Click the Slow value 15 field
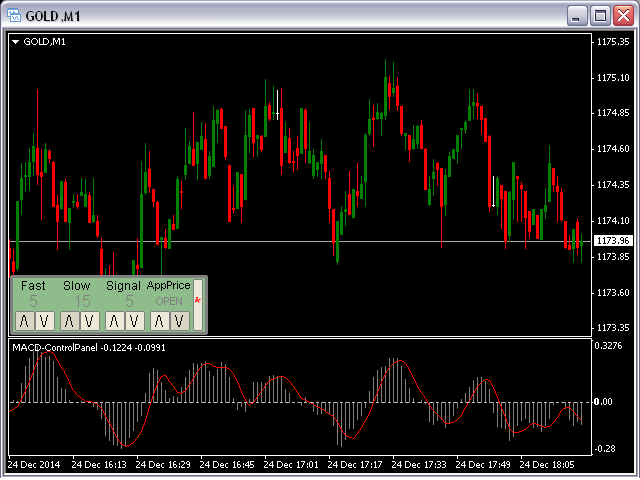Image resolution: width=640 pixels, height=480 pixels. (x=82, y=301)
